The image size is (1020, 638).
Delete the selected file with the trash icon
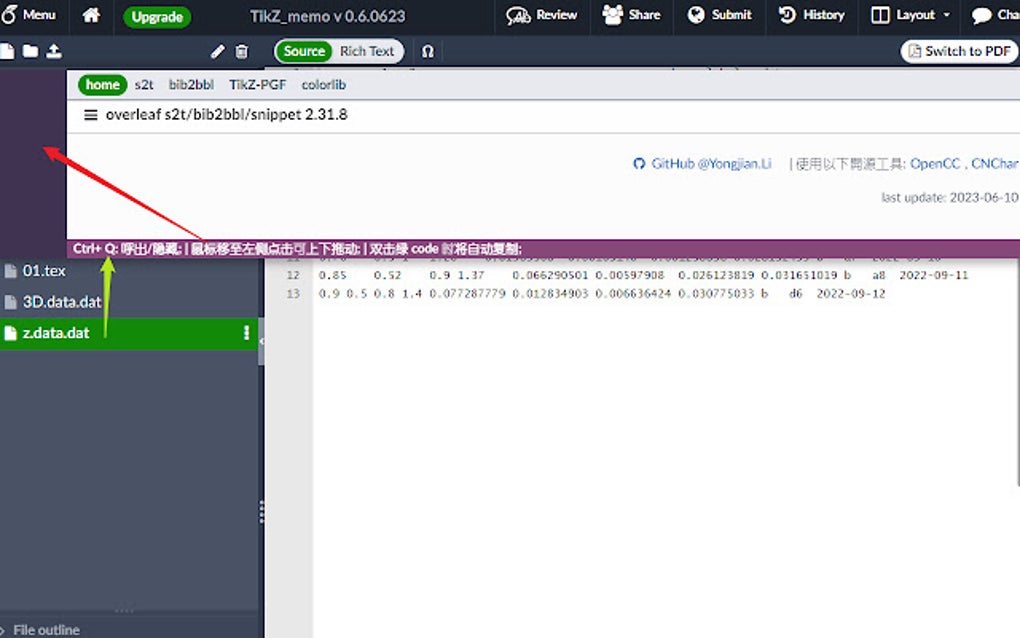pos(240,50)
